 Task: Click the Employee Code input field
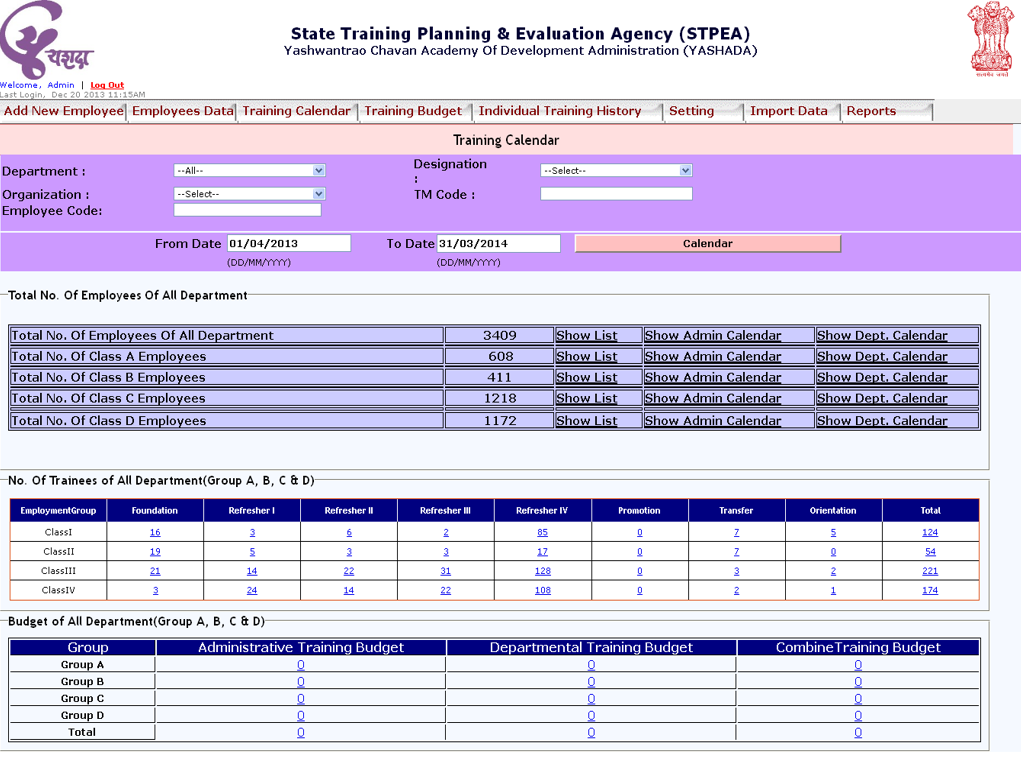[247, 211]
